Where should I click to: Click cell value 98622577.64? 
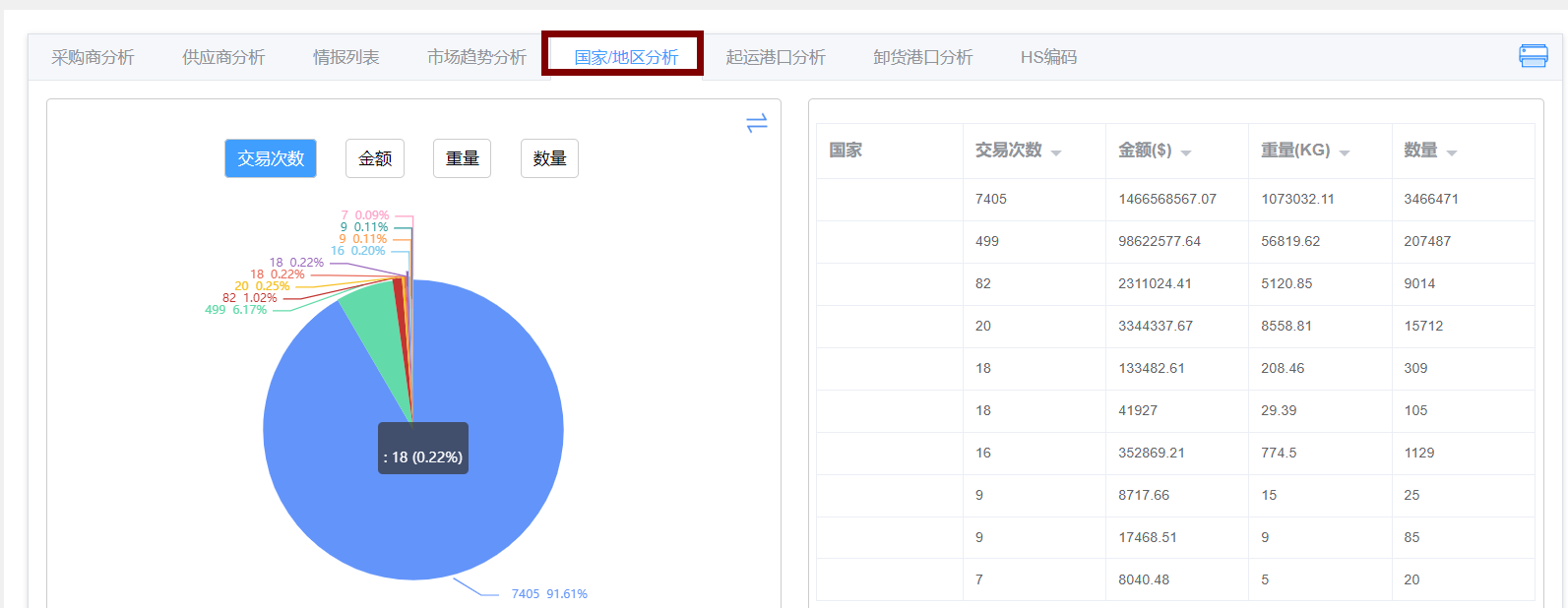tap(1160, 241)
